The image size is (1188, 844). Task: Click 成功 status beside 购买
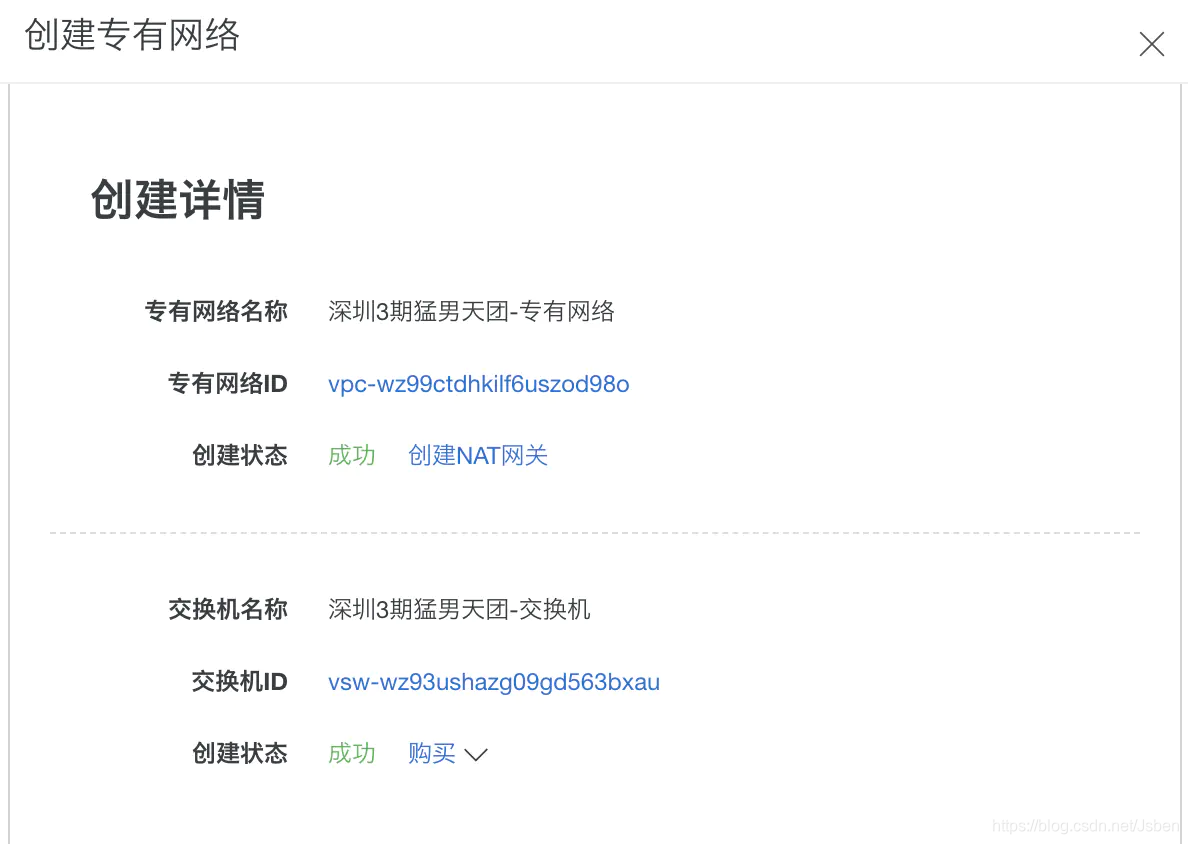point(352,753)
